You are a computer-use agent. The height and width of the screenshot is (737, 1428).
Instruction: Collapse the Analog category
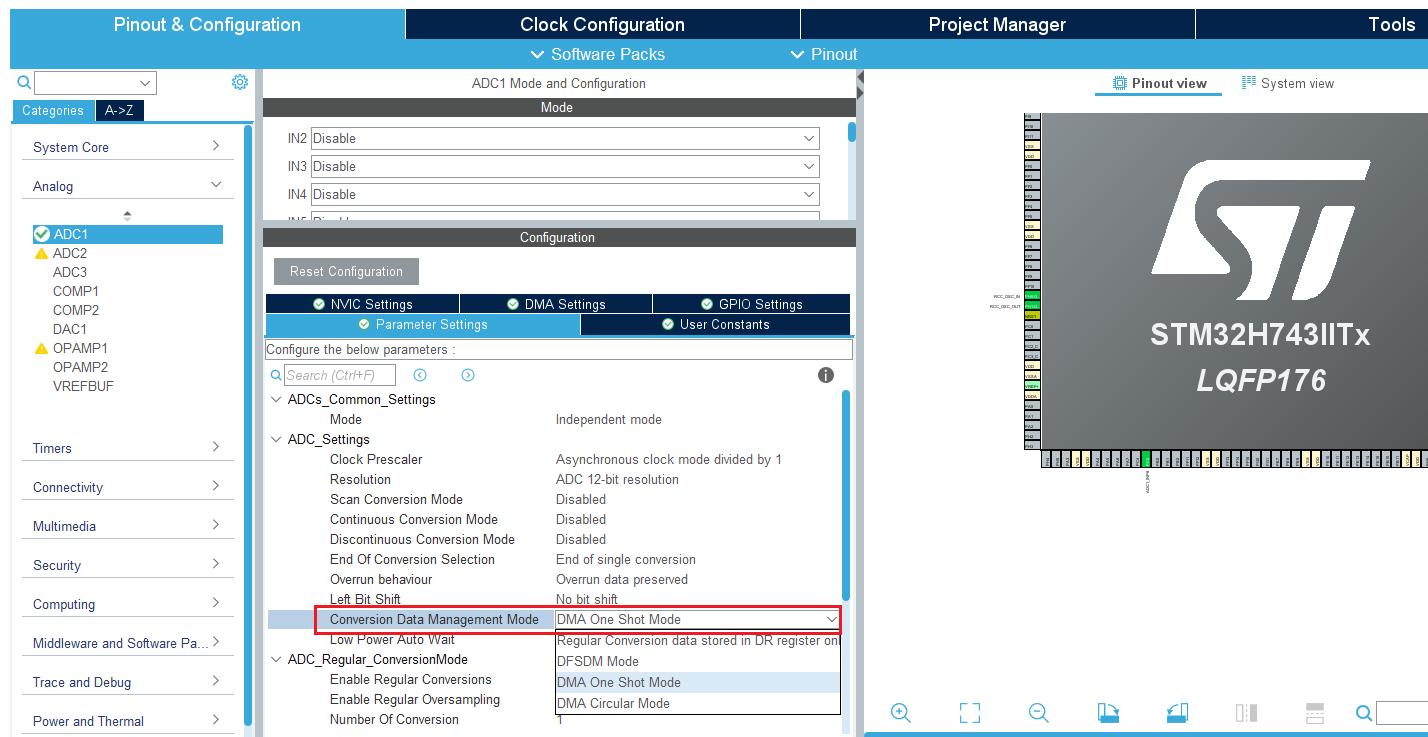[x=215, y=185]
